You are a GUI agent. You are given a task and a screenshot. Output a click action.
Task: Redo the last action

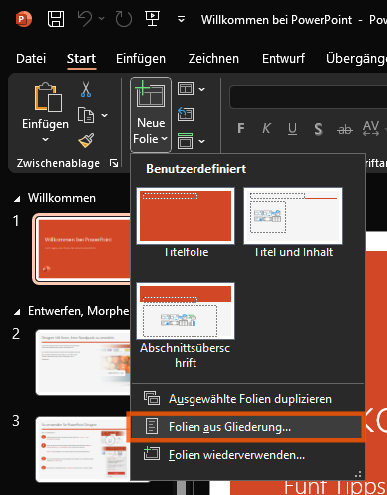tap(124, 19)
